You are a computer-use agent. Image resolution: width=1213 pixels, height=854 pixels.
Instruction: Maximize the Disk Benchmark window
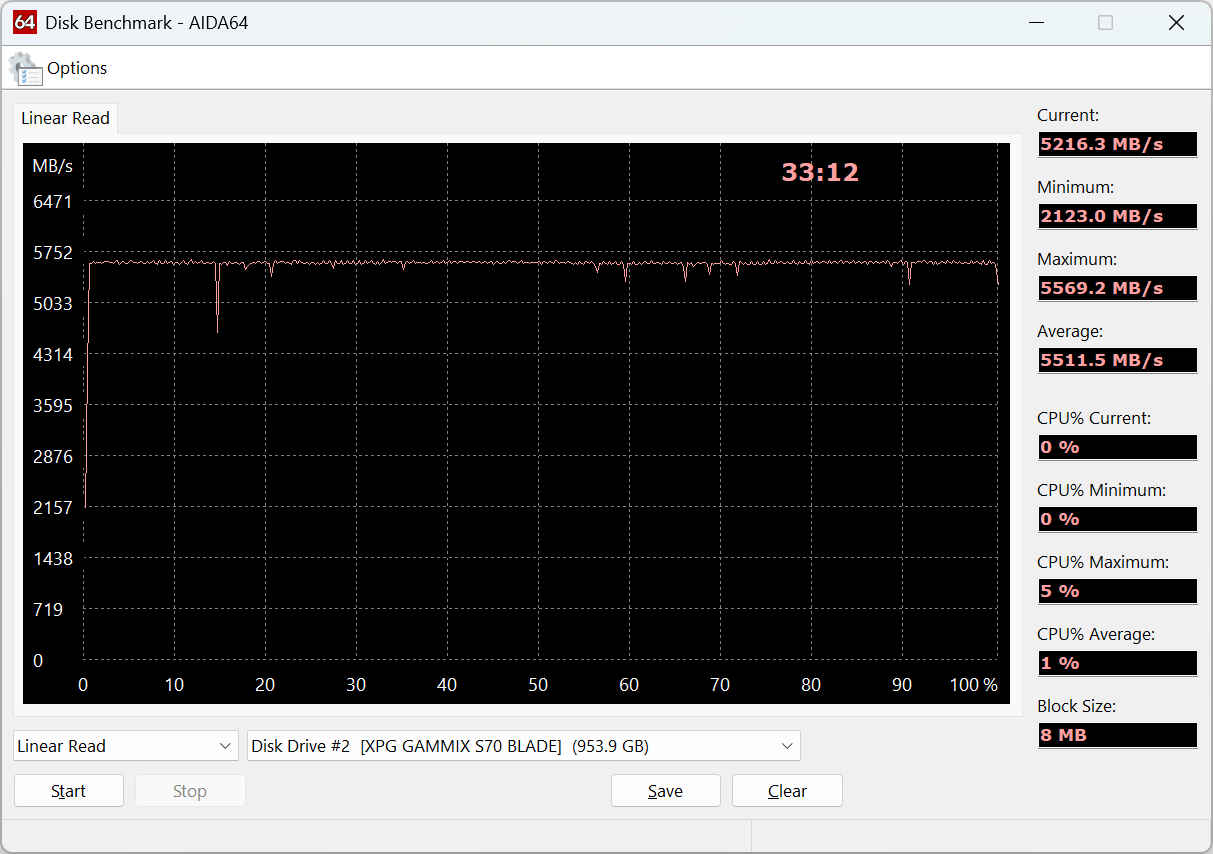pos(1105,22)
